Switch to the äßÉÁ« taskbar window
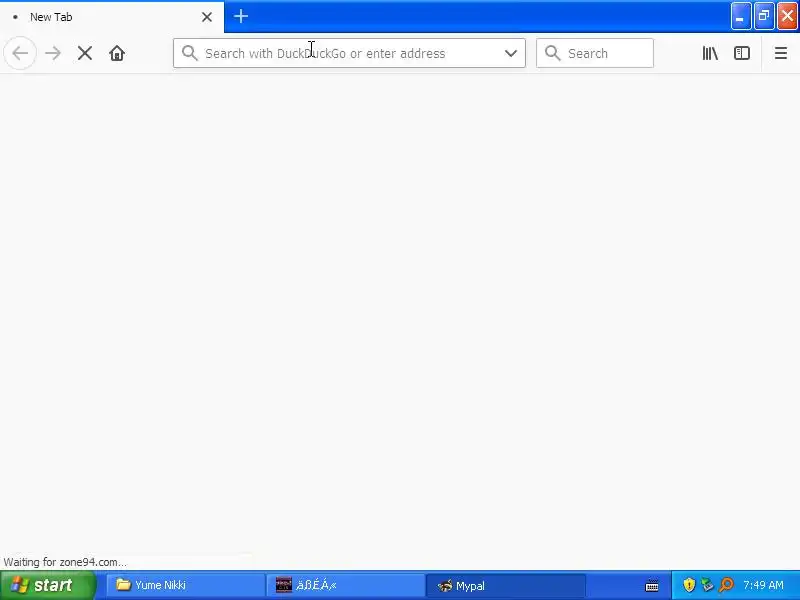 coord(345,585)
